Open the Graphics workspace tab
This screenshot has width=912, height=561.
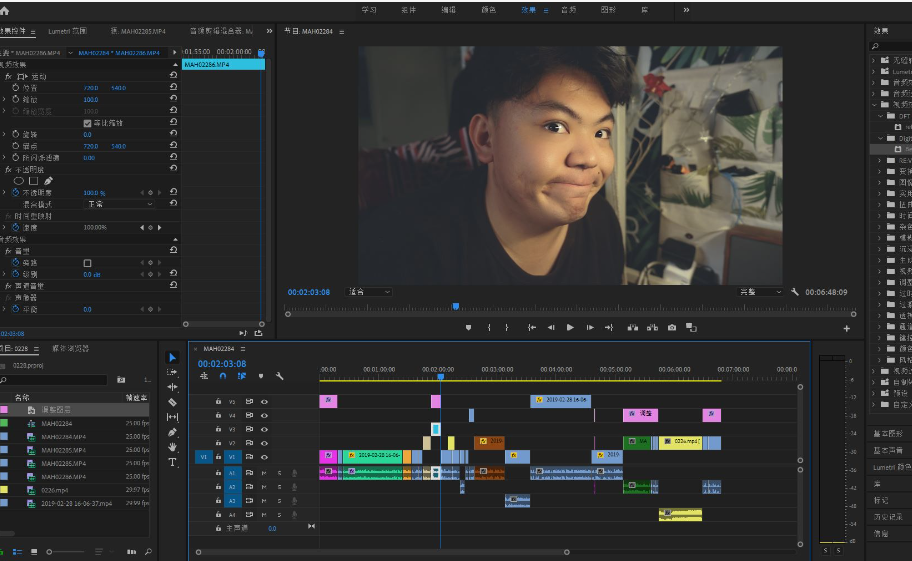point(608,10)
